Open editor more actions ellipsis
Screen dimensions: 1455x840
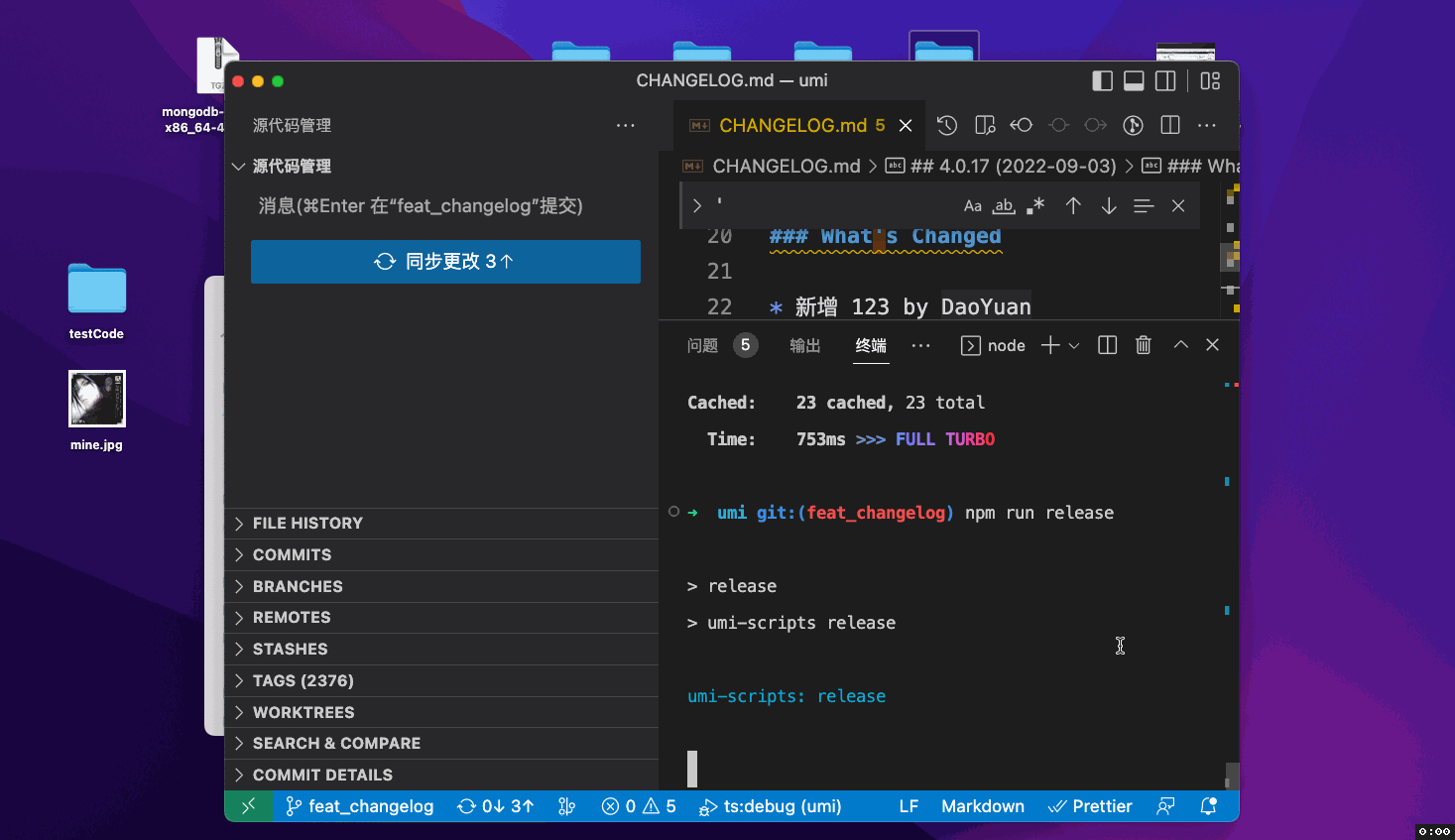point(1207,125)
